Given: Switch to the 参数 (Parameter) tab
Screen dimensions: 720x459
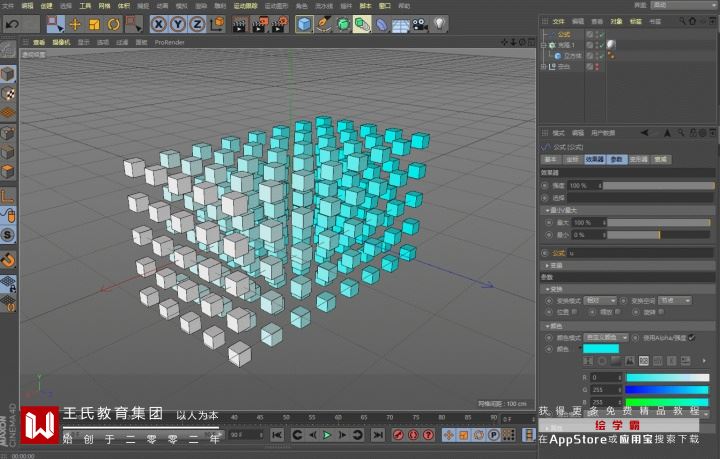Looking at the screenshot, I should tap(617, 159).
